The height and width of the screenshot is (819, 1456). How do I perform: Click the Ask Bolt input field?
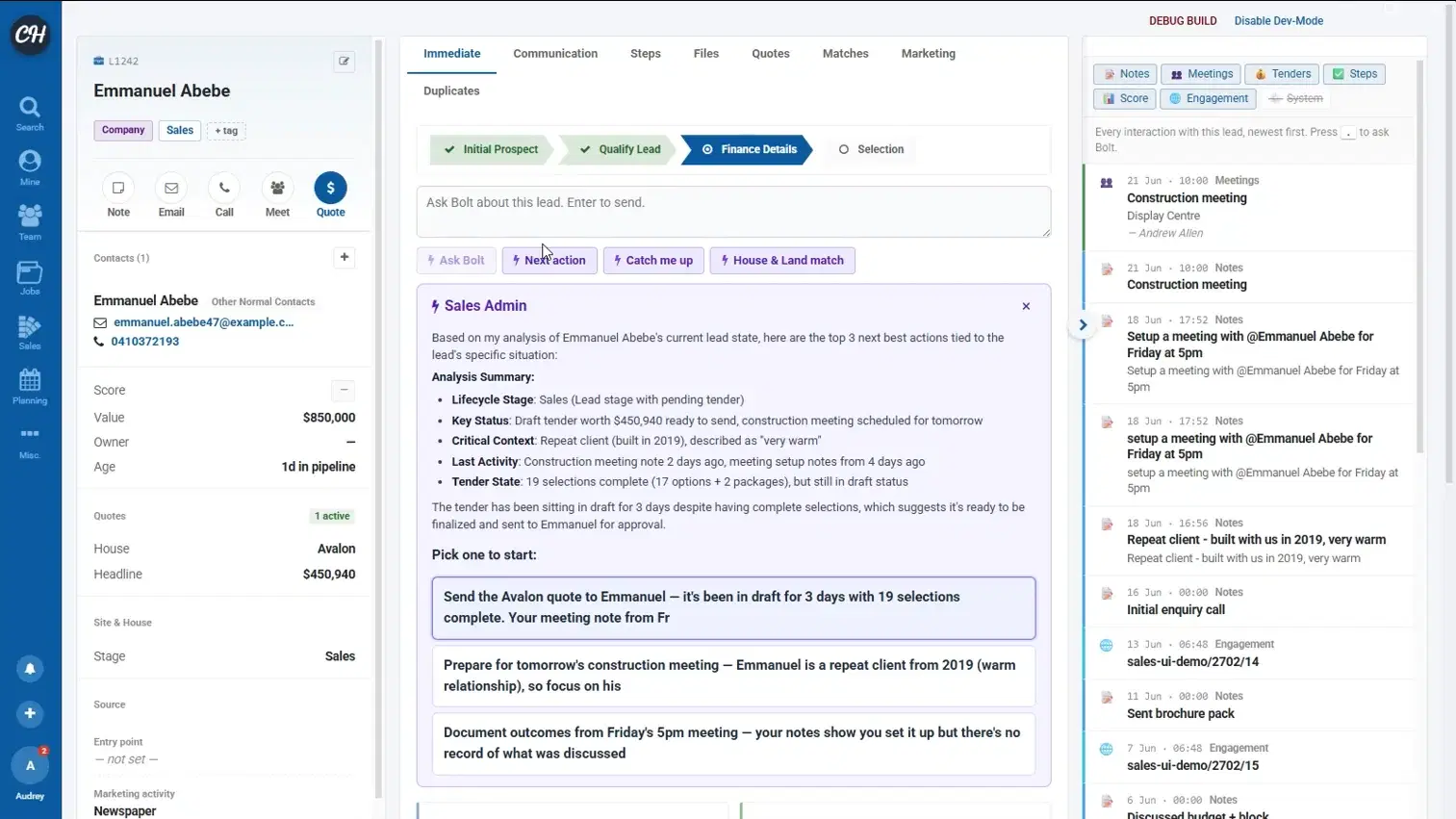(733, 212)
